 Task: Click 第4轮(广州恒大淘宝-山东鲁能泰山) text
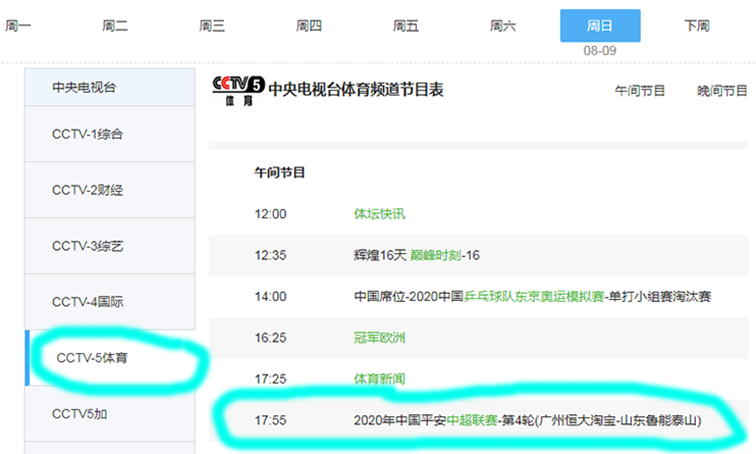(x=602, y=420)
